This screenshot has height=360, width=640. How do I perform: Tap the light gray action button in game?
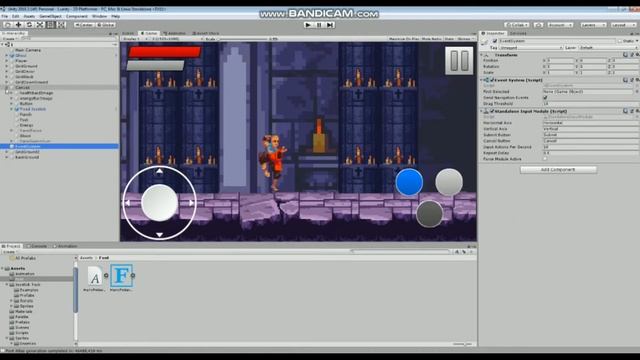tap(449, 182)
